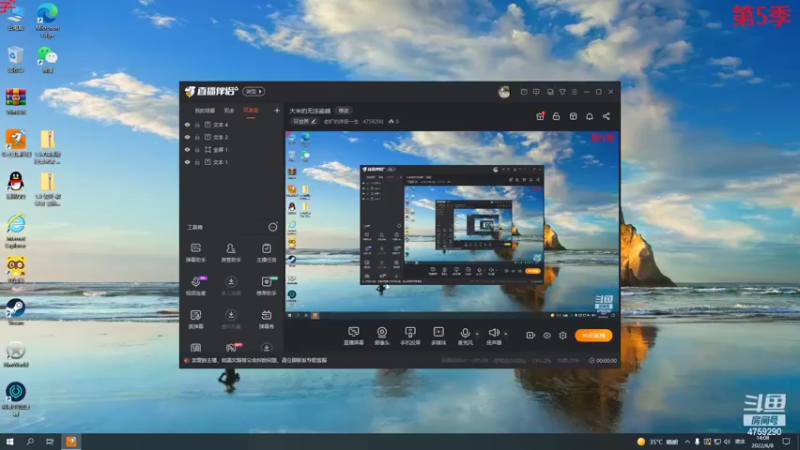Open Task View on the taskbar
800x450 pixels.
pos(49,441)
